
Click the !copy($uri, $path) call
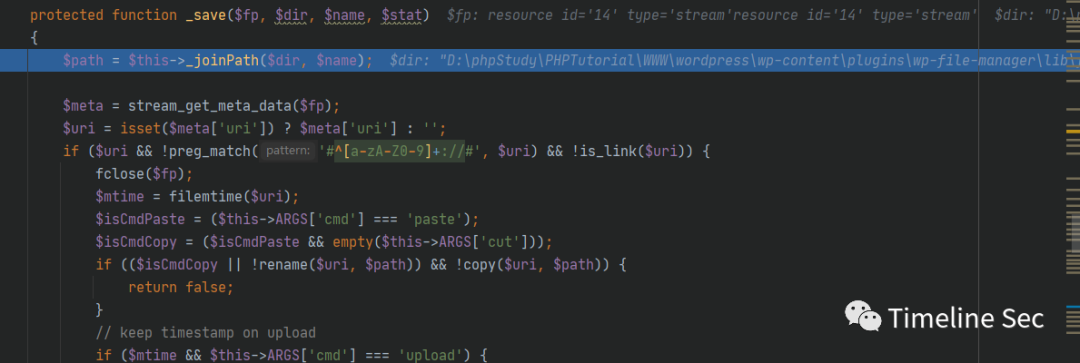pyautogui.click(x=529, y=265)
